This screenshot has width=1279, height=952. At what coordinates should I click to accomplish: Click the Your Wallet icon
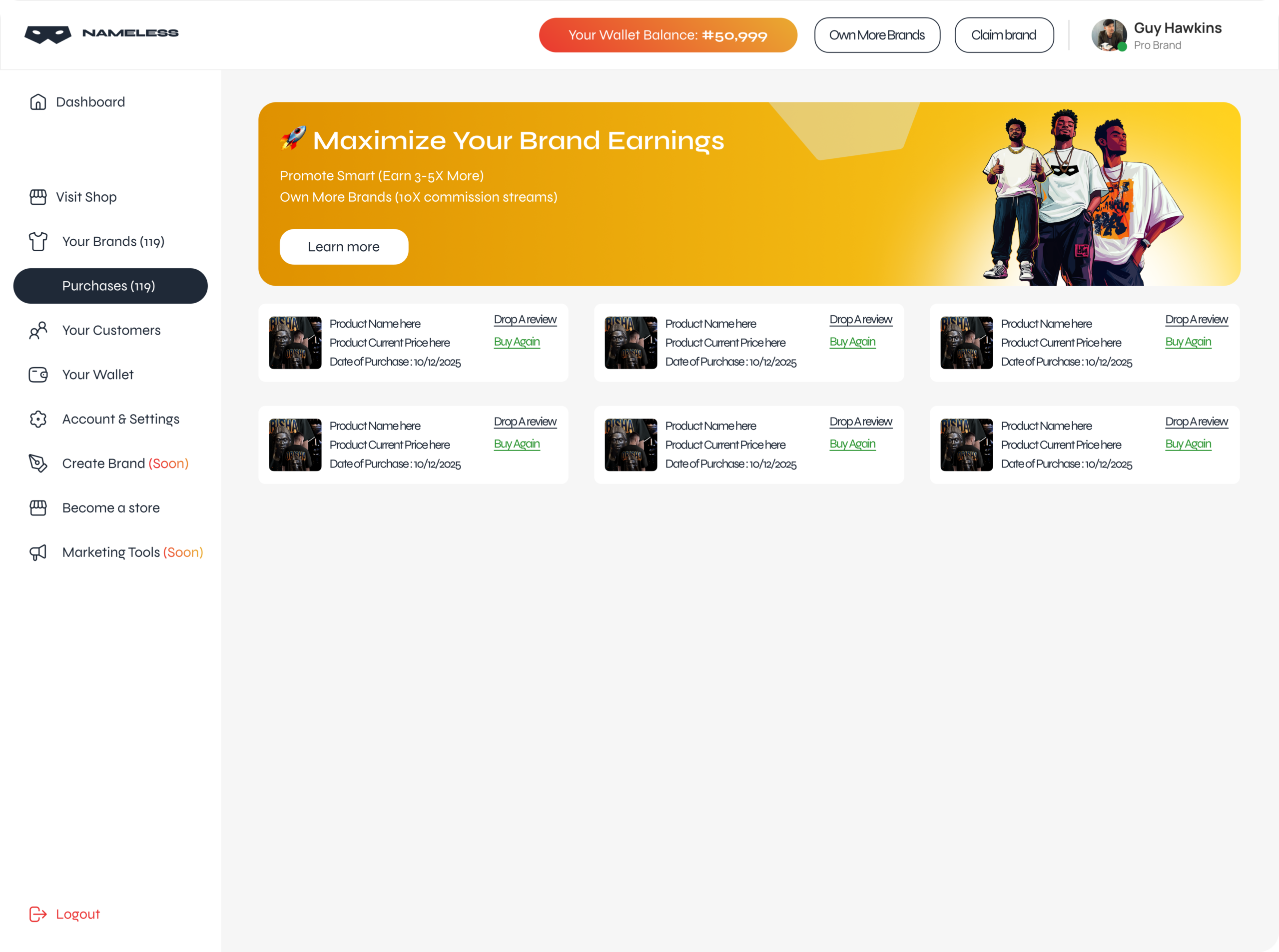[x=38, y=375]
